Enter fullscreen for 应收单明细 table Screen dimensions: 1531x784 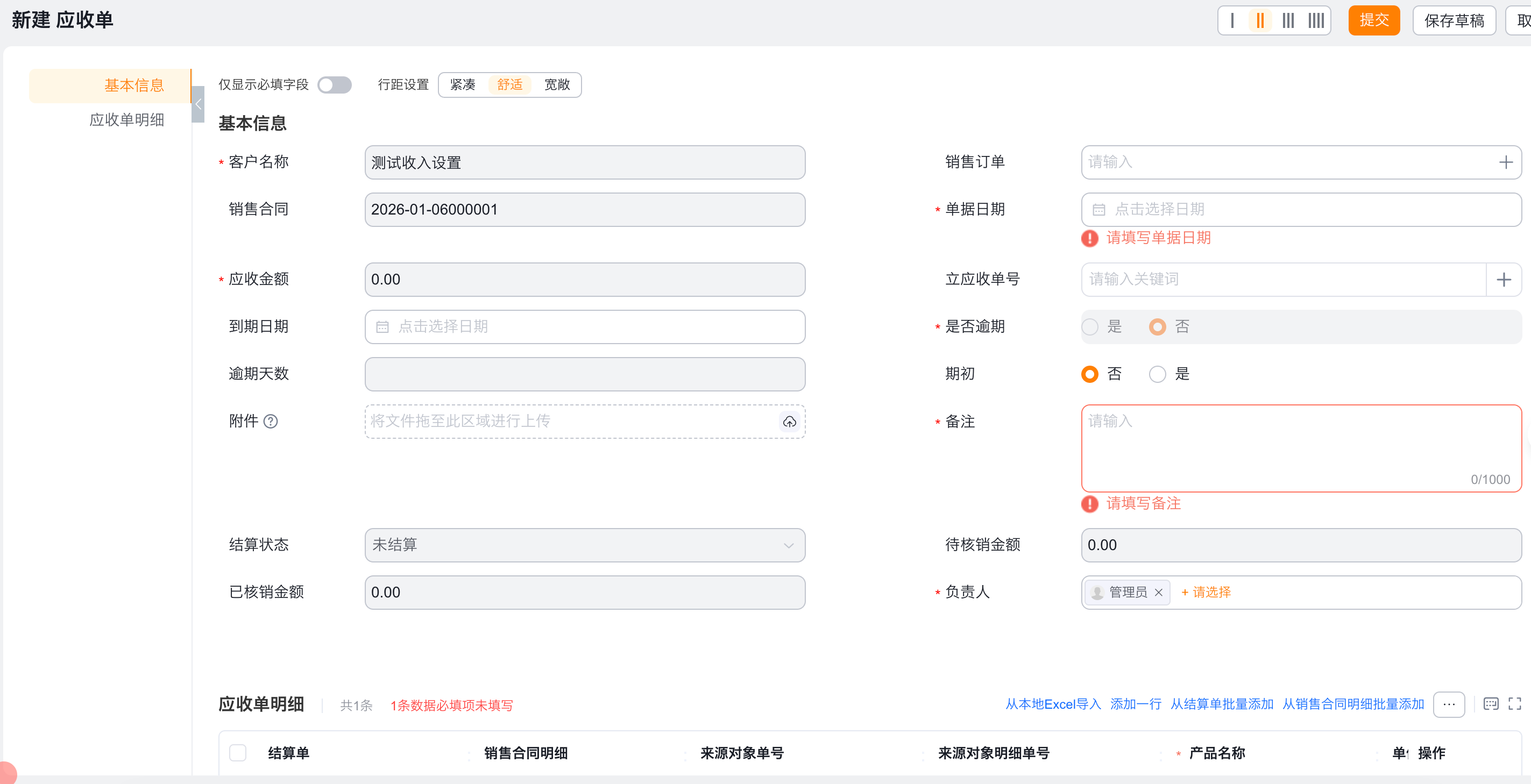tap(1515, 704)
